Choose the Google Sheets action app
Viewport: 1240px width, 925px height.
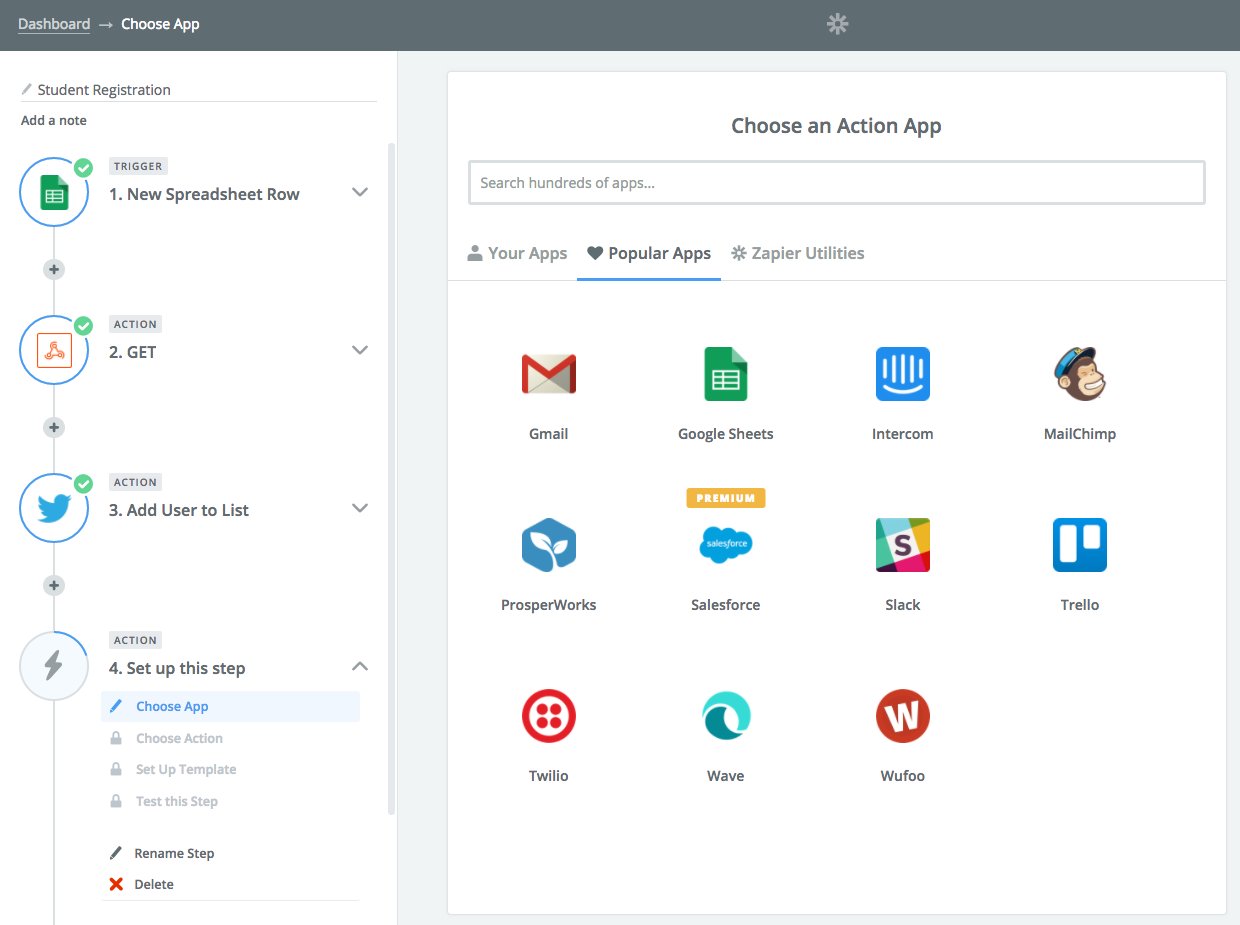725,374
